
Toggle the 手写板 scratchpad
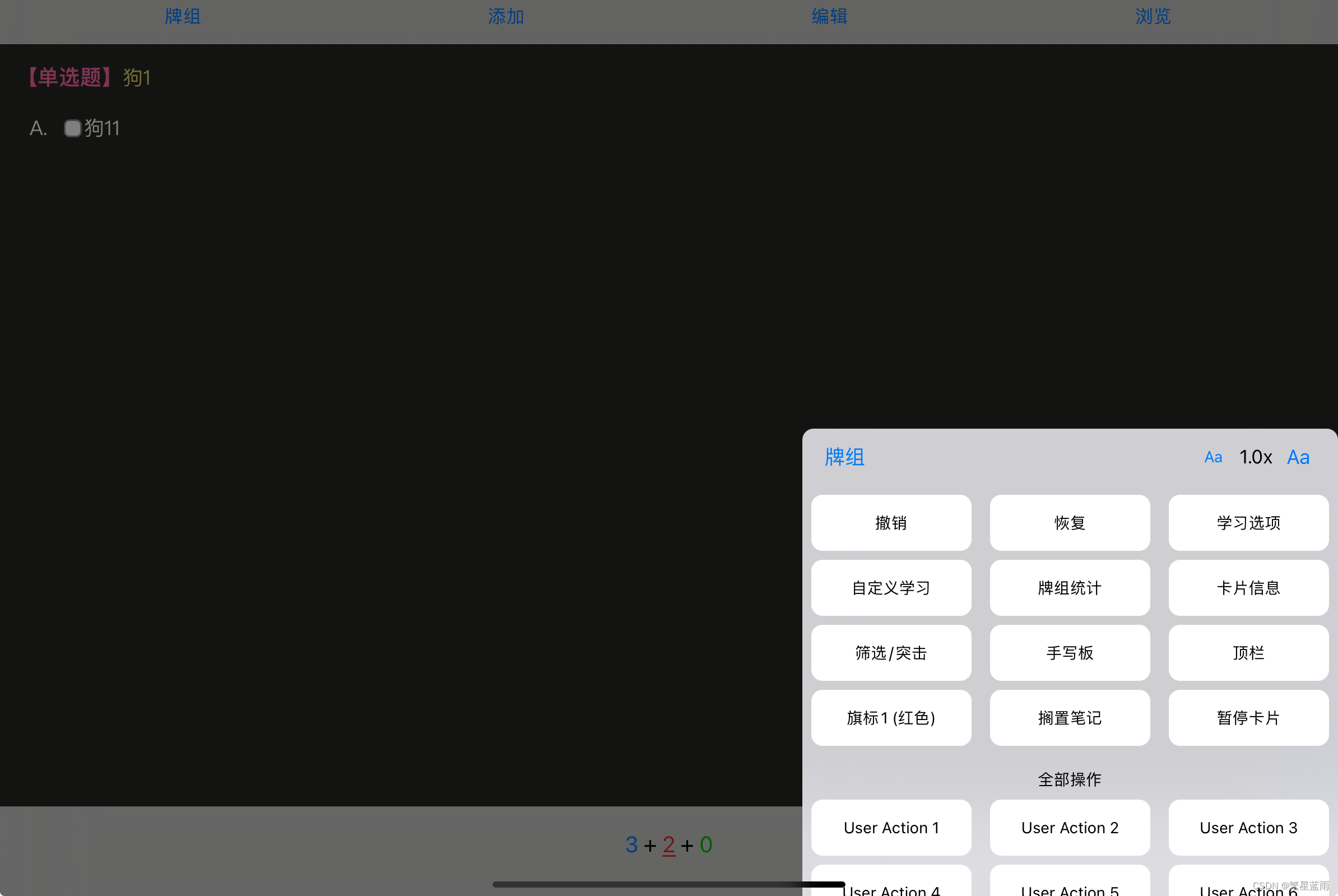tap(1070, 653)
